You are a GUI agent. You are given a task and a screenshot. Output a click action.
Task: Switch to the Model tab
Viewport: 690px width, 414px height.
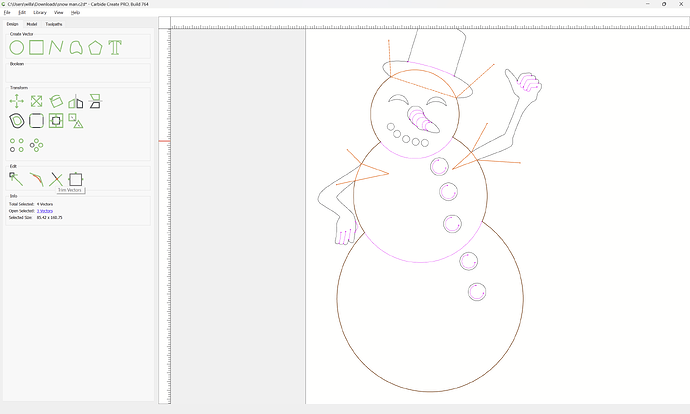[x=32, y=24]
